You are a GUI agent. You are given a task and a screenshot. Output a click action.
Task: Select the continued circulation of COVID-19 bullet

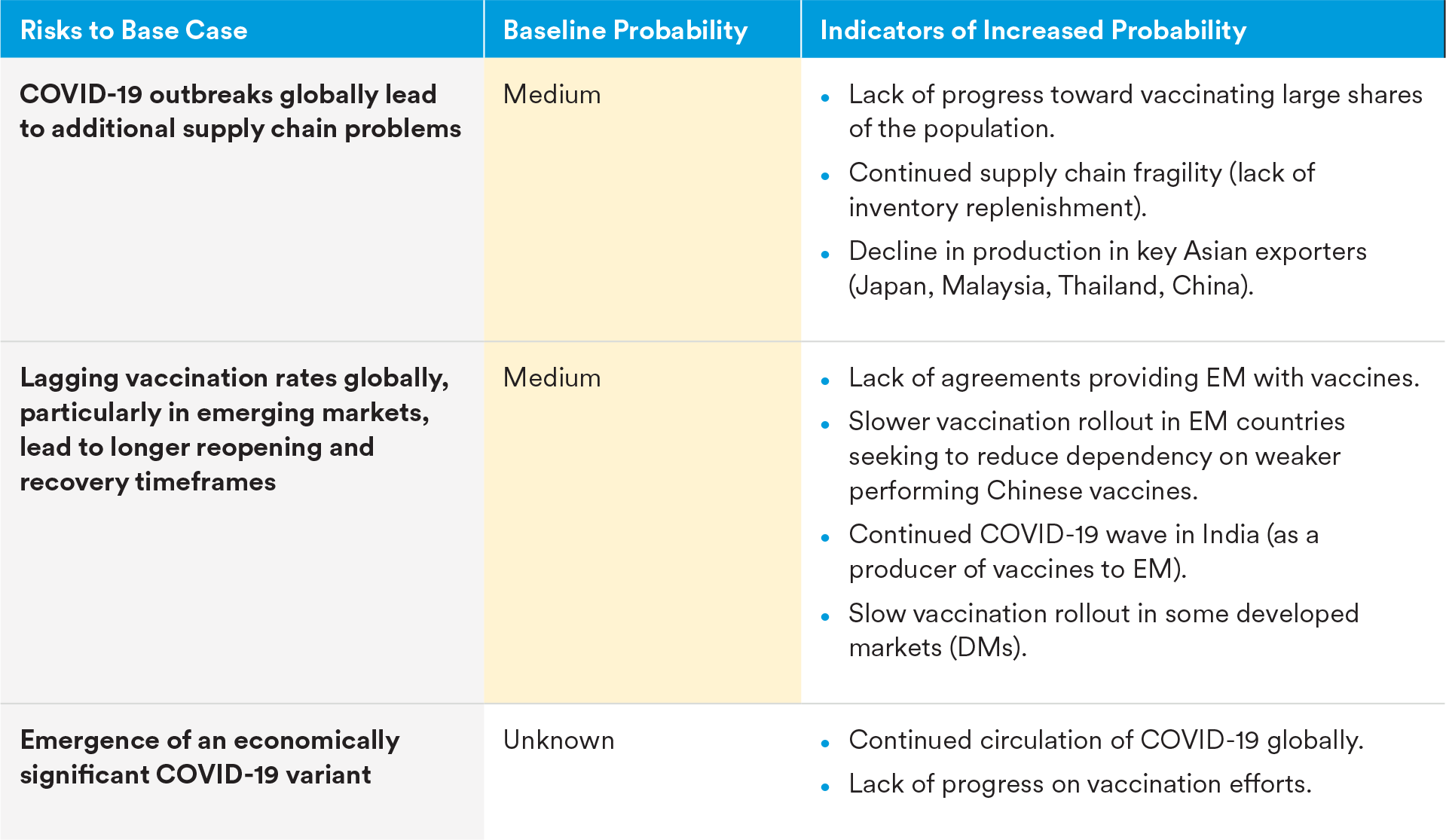pos(1105,741)
